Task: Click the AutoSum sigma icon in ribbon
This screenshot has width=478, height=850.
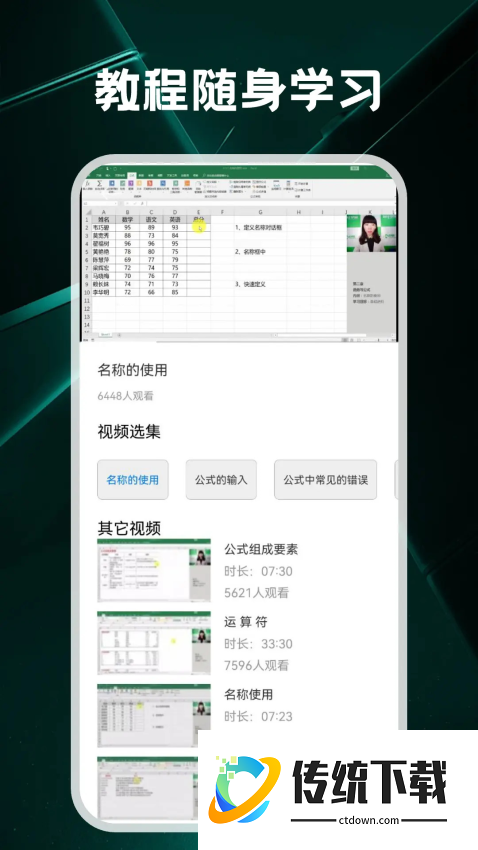Action: point(100,185)
